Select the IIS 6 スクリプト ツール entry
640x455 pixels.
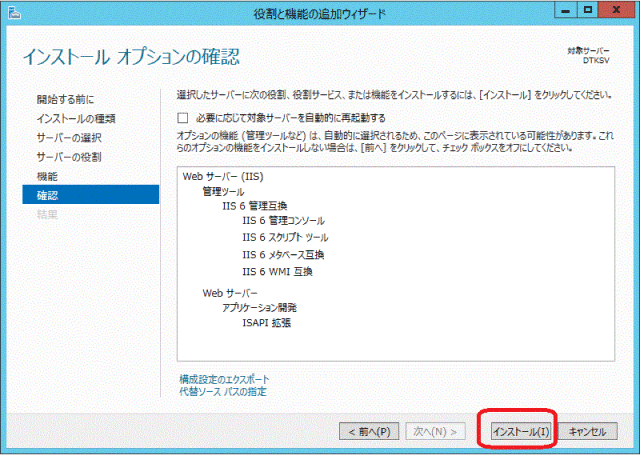coord(285,237)
